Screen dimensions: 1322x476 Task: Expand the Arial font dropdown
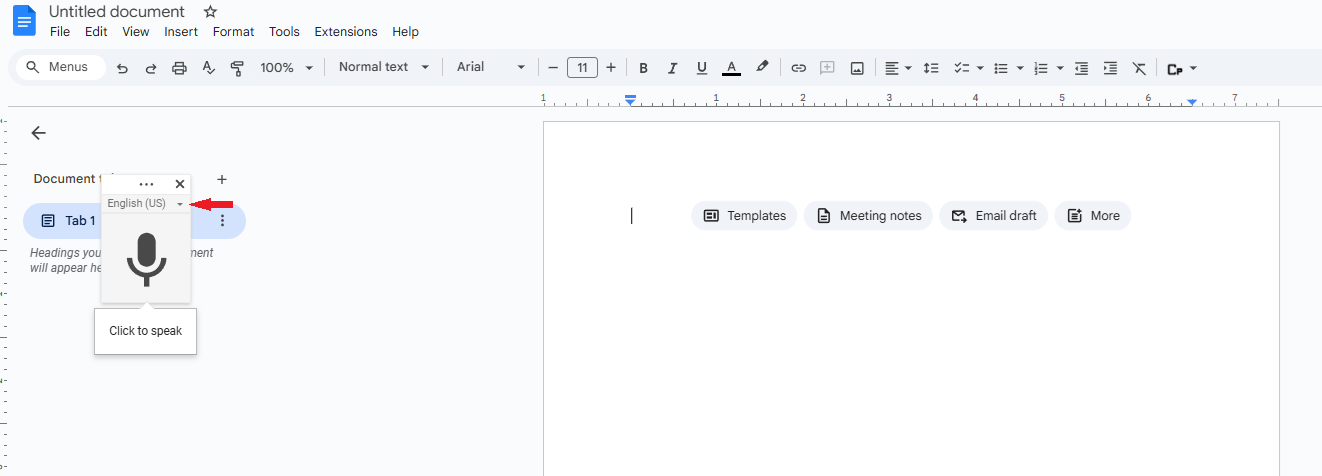(491, 67)
